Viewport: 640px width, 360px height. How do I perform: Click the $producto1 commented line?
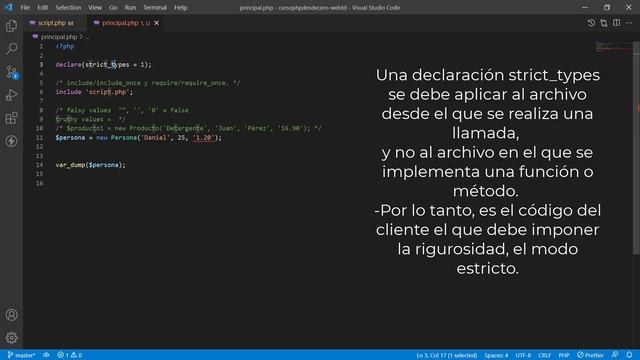(189, 128)
